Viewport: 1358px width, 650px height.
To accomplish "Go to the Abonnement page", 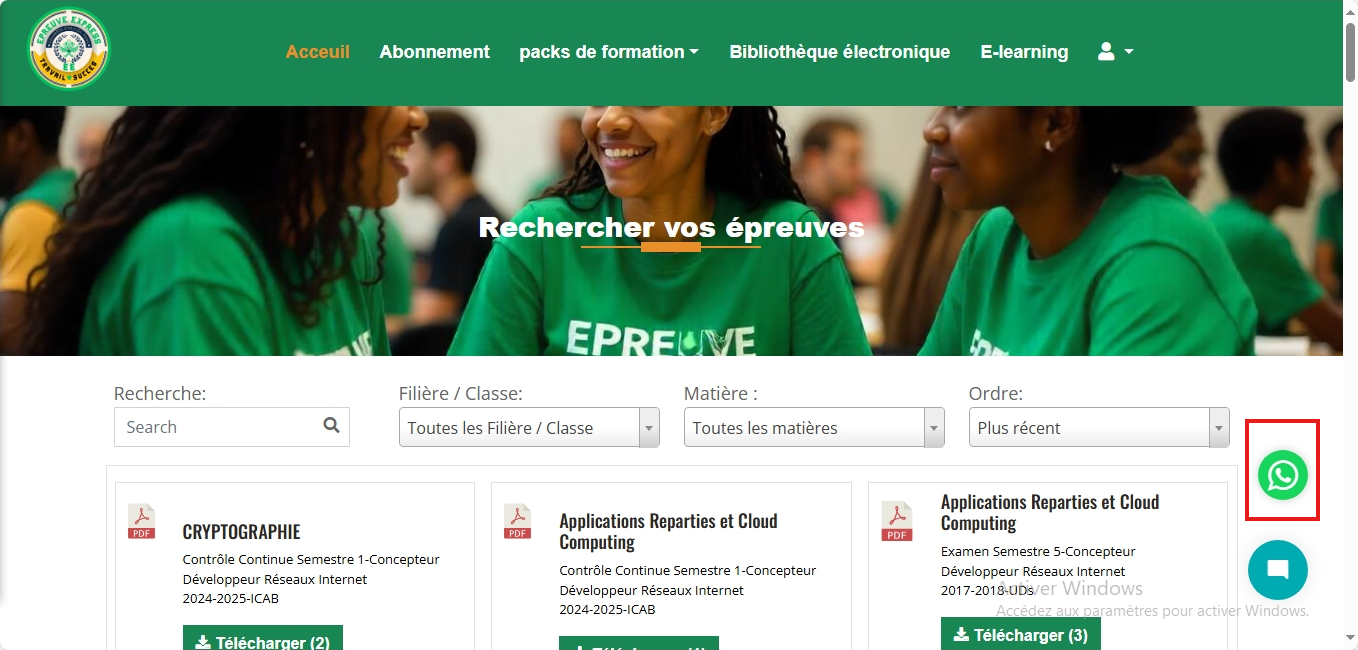I will 435,52.
